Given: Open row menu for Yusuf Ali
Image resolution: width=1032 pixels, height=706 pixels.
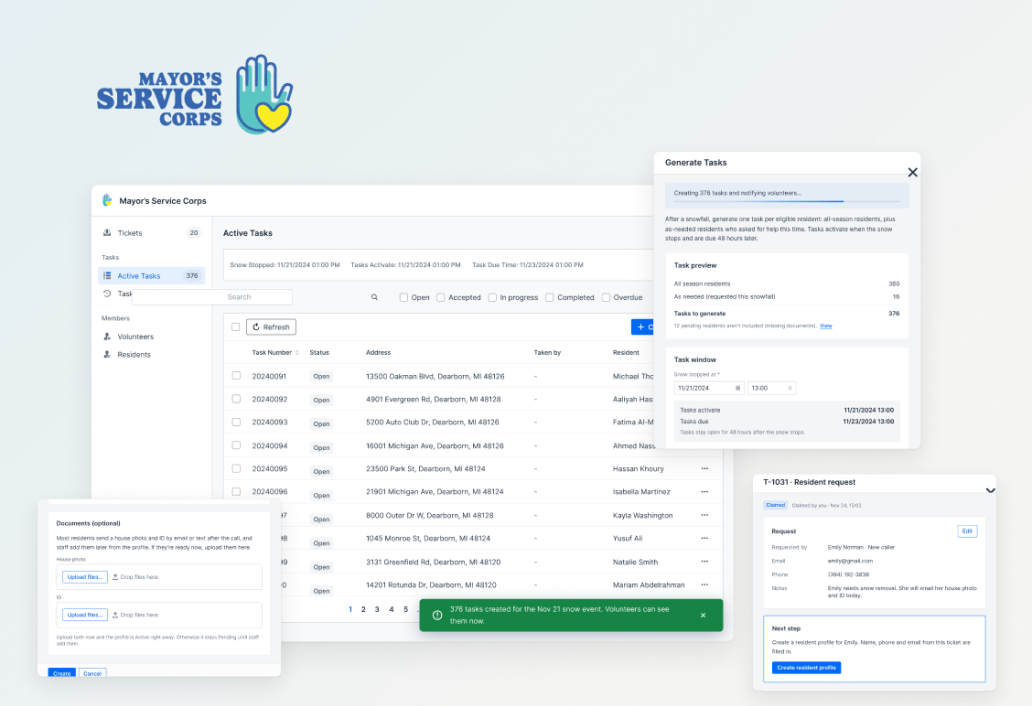Looking at the screenshot, I should pyautogui.click(x=704, y=538).
